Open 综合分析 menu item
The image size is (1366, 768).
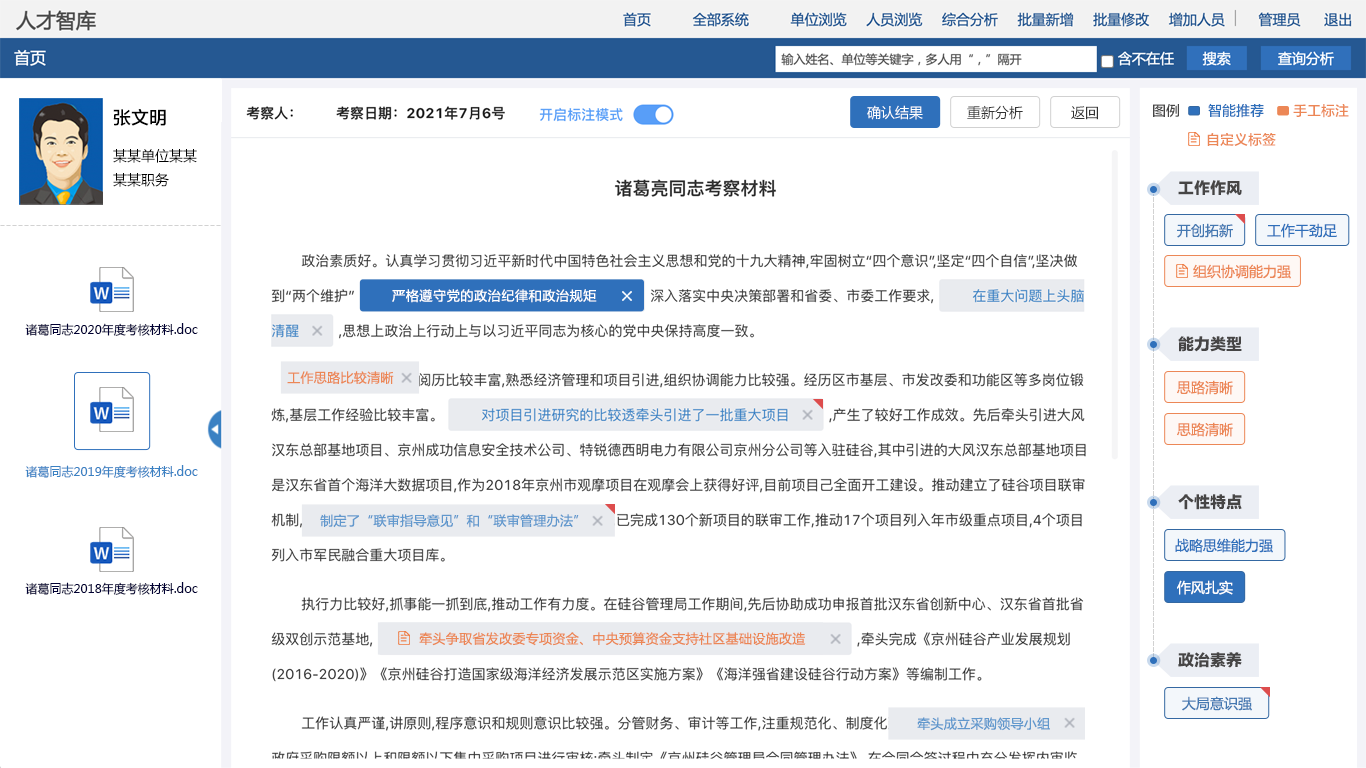pos(970,20)
